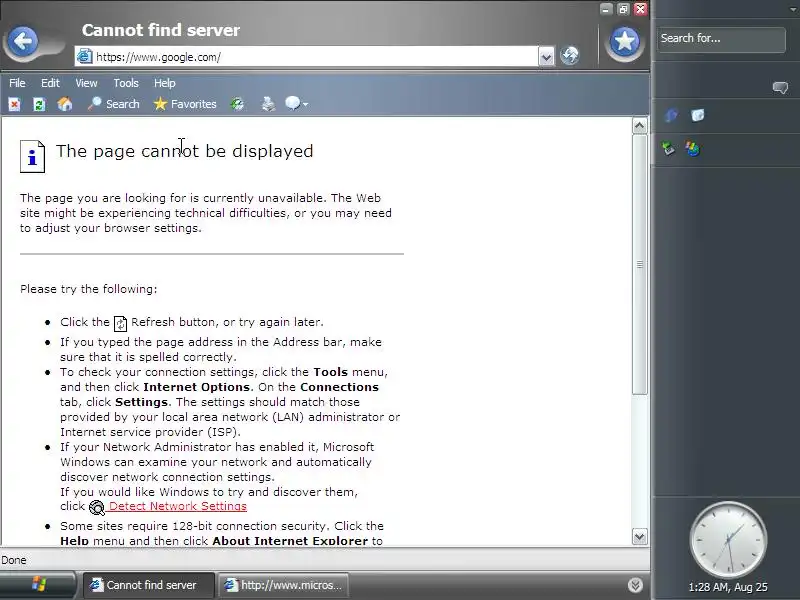Click the Please try the following: text
Image resolution: width=800 pixels, height=600 pixels.
(89, 289)
